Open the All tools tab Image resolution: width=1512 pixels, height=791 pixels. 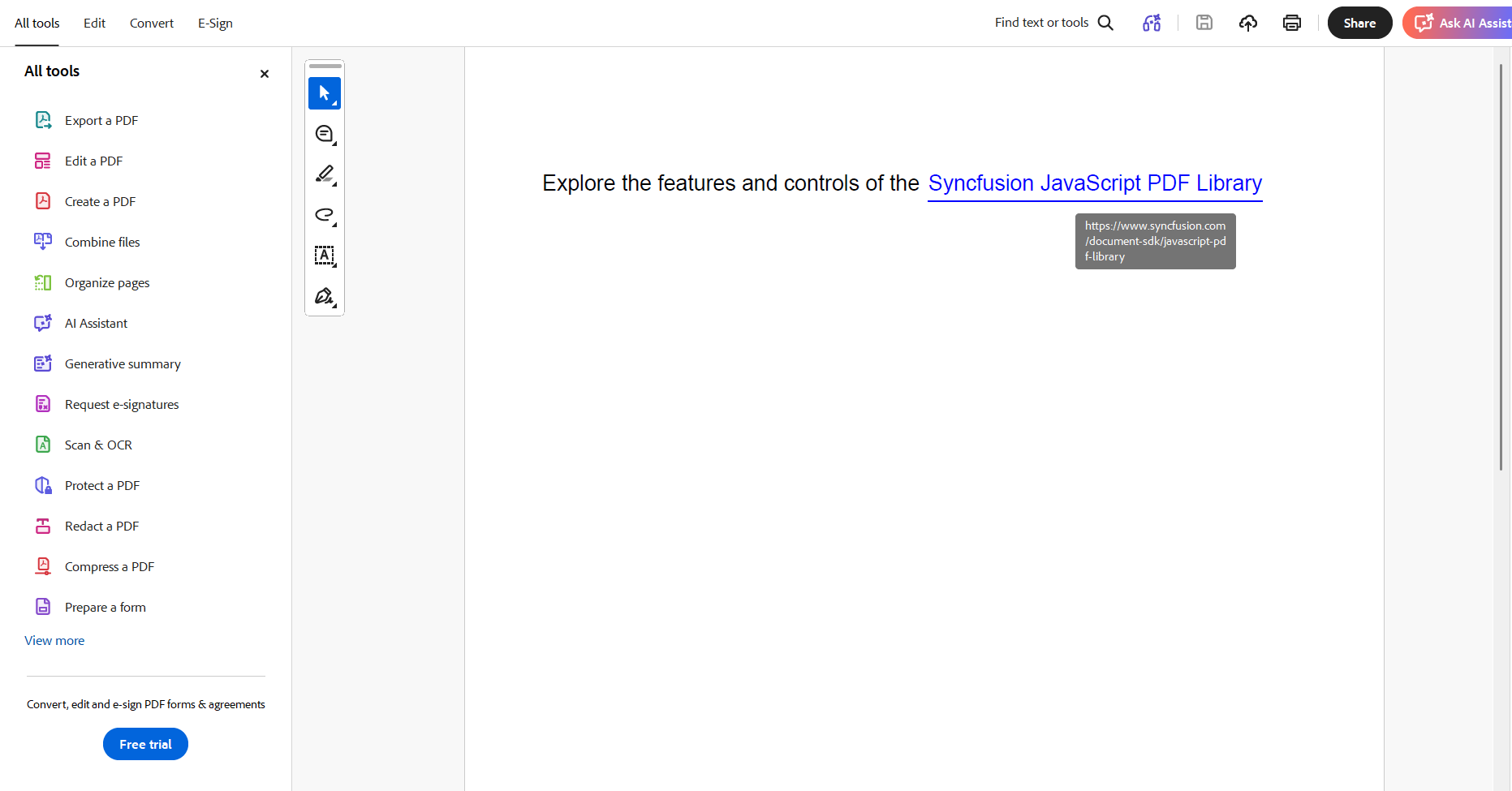(x=37, y=24)
